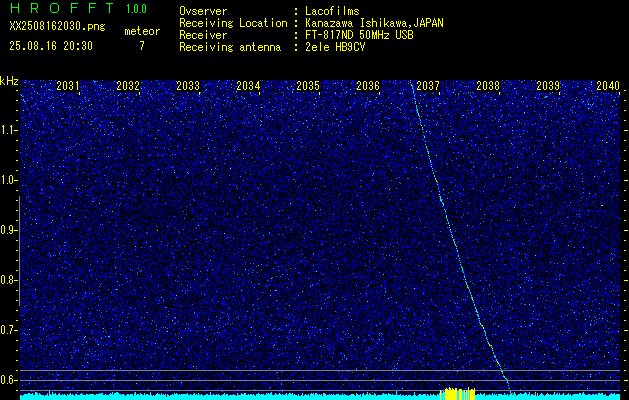629x400 pixels.
Task: Click the 2039 time marker
Action: click(x=548, y=86)
